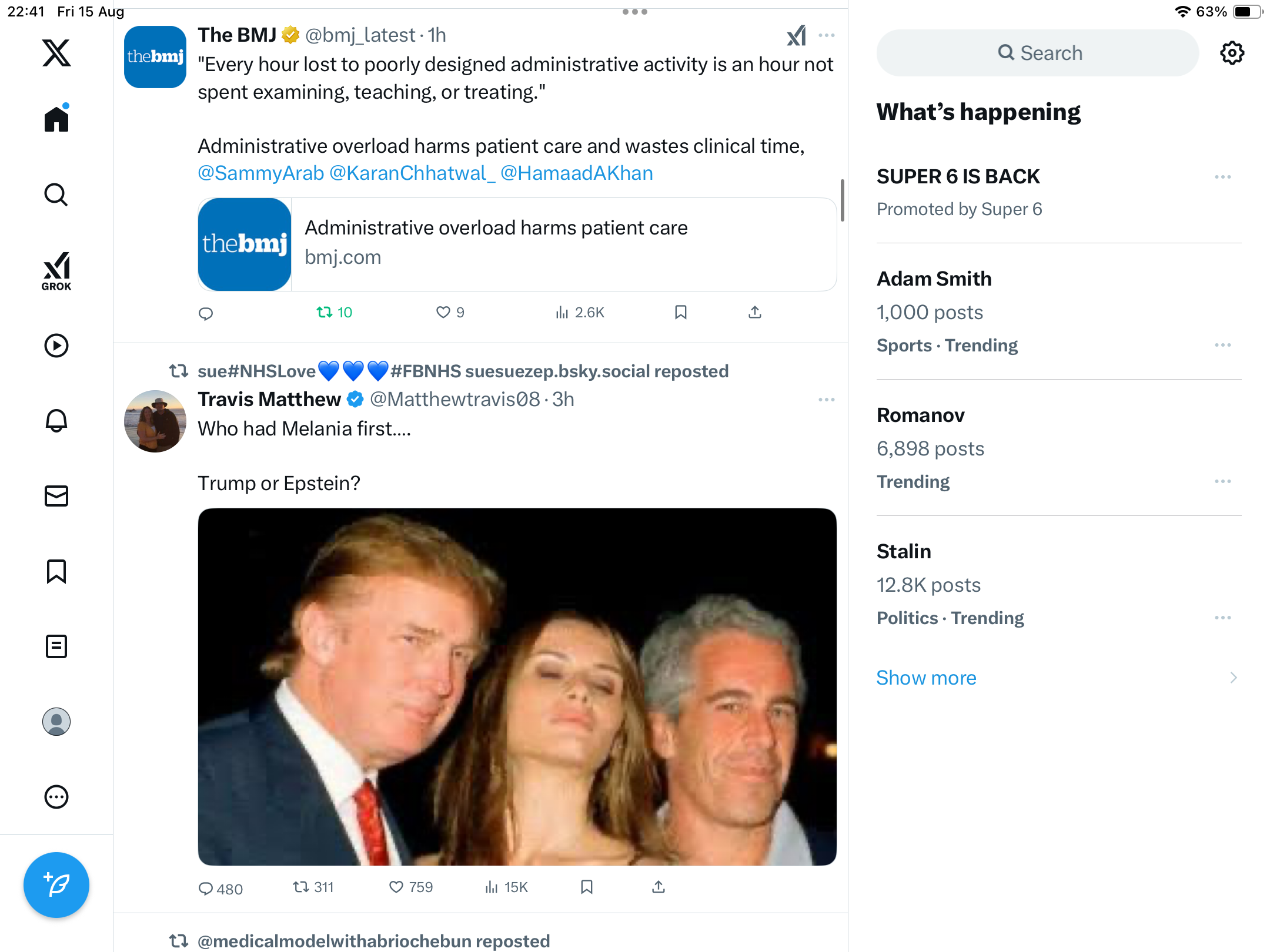The image size is (1270, 952).
Task: Click the timeline scrollbar handle
Action: point(843,201)
